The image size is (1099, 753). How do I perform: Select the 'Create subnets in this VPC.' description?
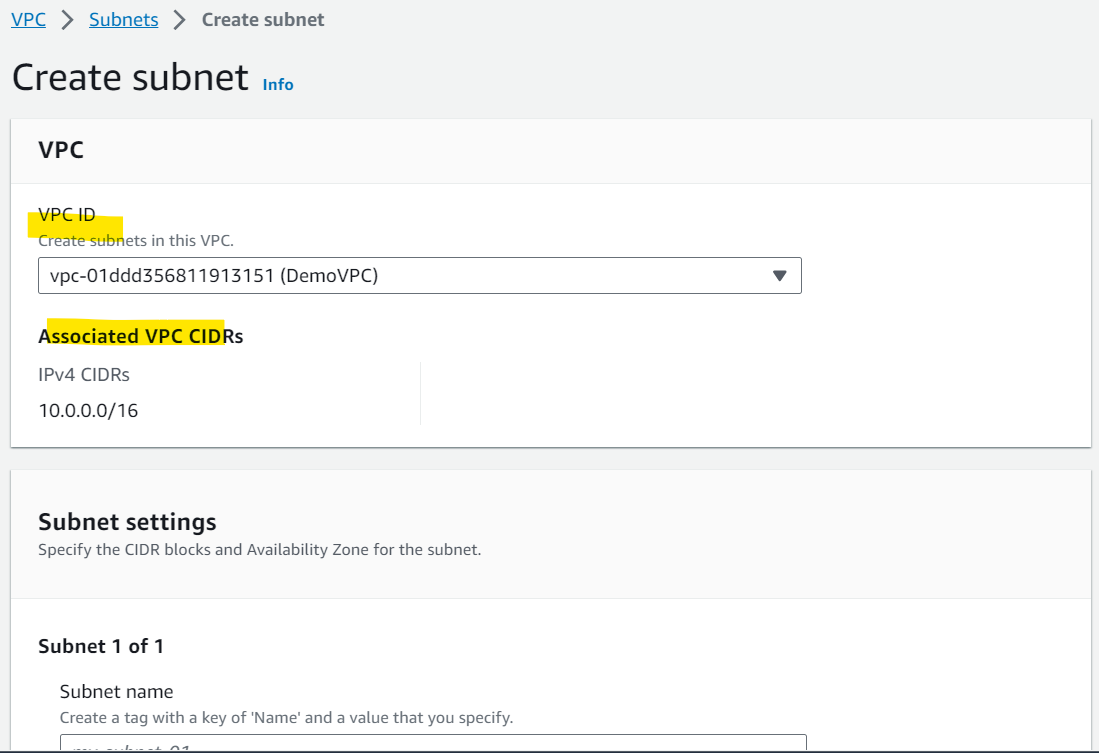(x=136, y=240)
